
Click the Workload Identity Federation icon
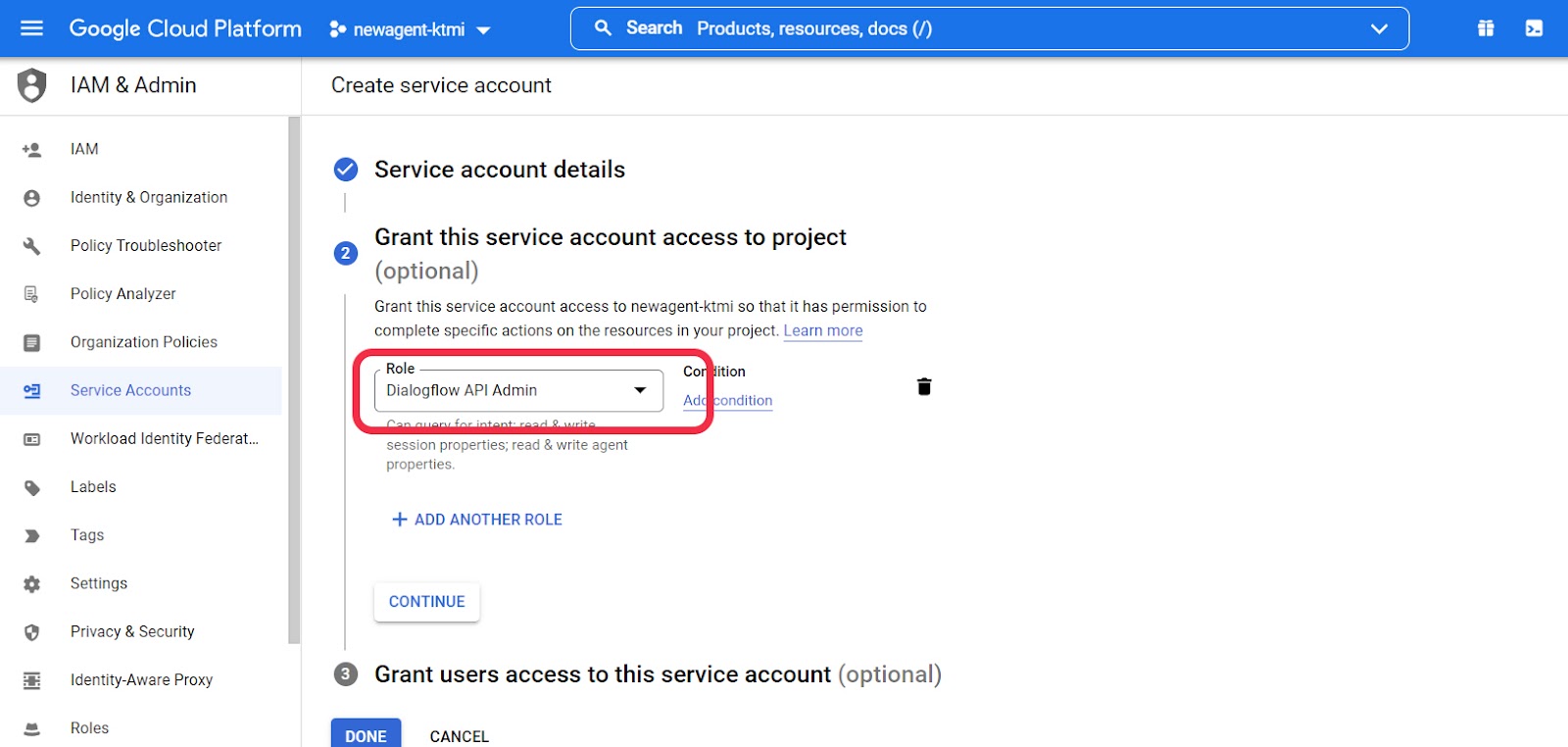click(31, 439)
